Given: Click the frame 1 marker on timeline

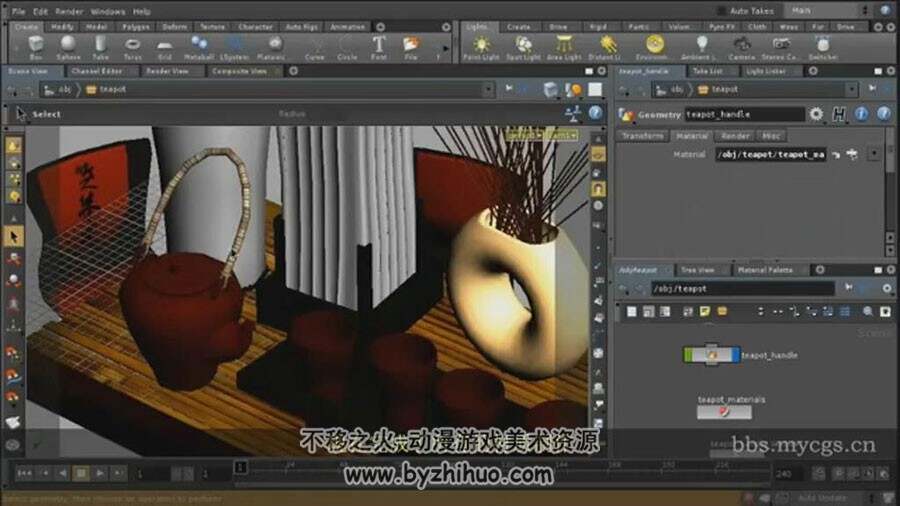Looking at the screenshot, I should coord(240,468).
